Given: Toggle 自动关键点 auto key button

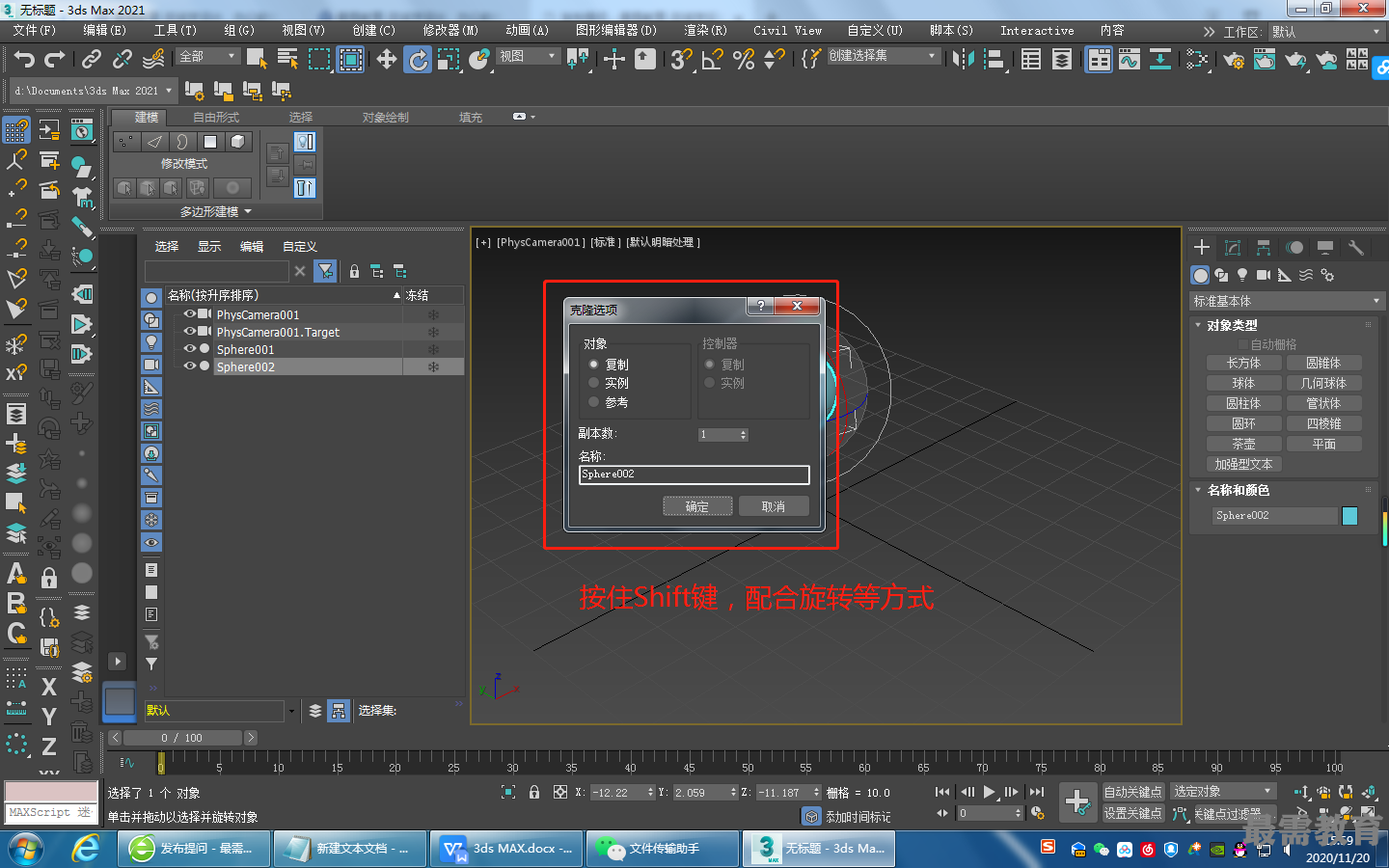Looking at the screenshot, I should tap(1133, 792).
